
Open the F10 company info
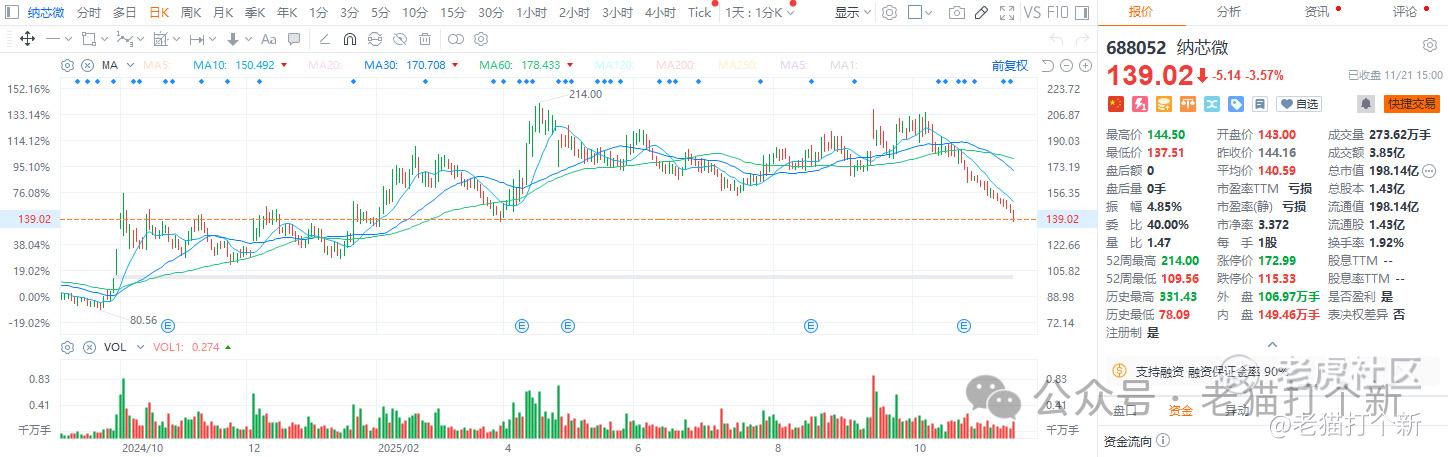pyautogui.click(x=1058, y=13)
